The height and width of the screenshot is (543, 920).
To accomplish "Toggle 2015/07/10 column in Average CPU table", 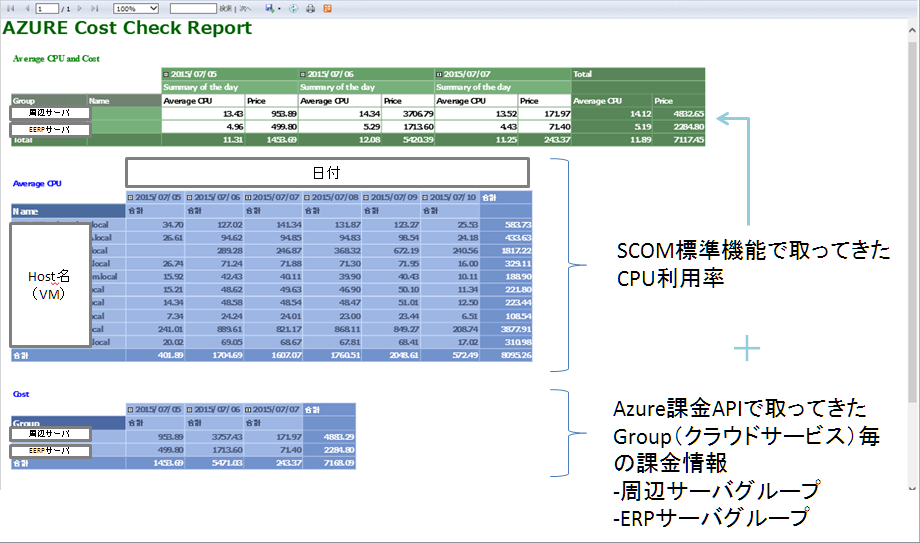I will [x=425, y=198].
